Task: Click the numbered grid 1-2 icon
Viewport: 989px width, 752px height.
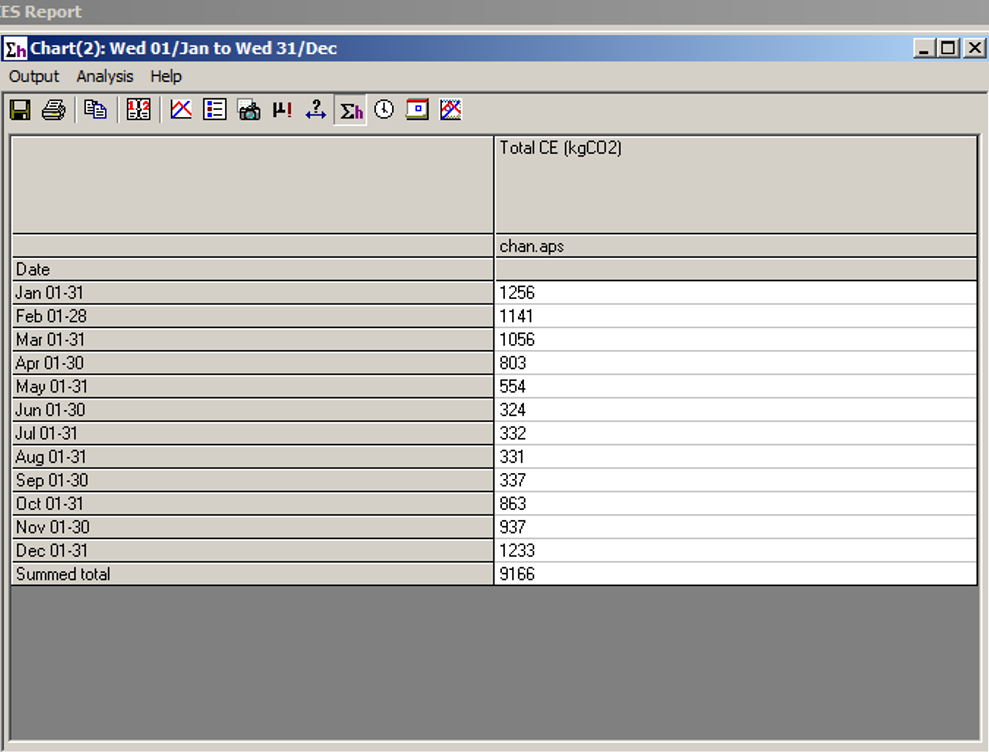Action: [139, 110]
